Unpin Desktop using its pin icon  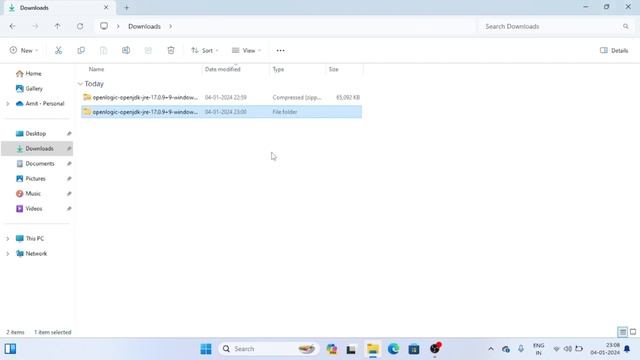pyautogui.click(x=69, y=133)
